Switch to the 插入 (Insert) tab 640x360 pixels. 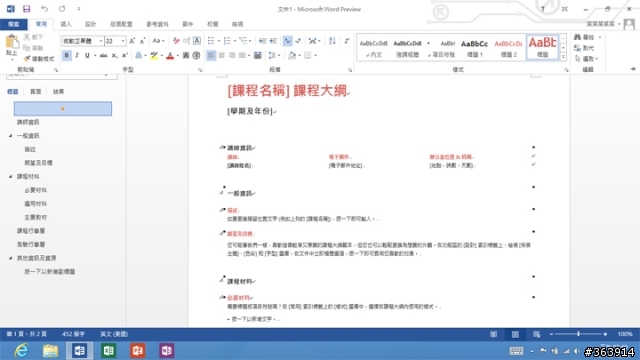coord(66,24)
